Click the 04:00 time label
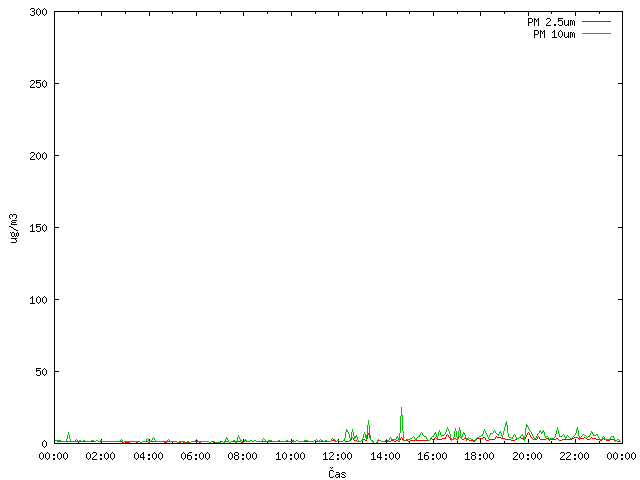 point(148,456)
